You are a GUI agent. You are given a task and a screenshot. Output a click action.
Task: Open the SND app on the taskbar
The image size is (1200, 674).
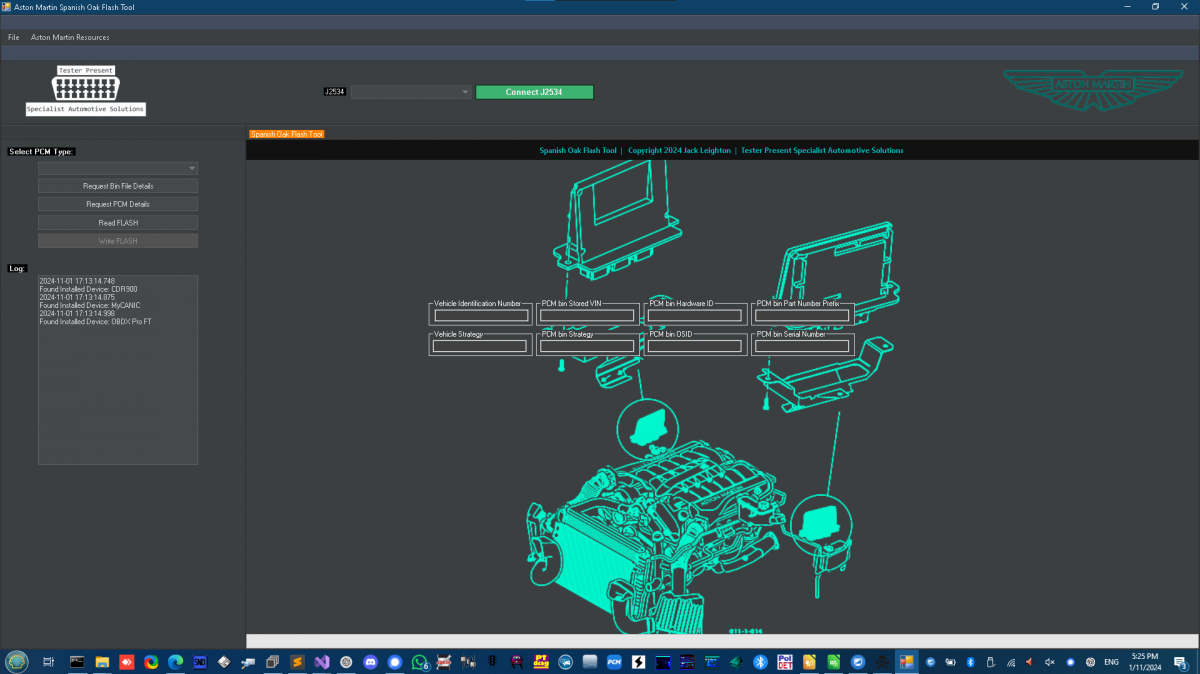(200, 662)
